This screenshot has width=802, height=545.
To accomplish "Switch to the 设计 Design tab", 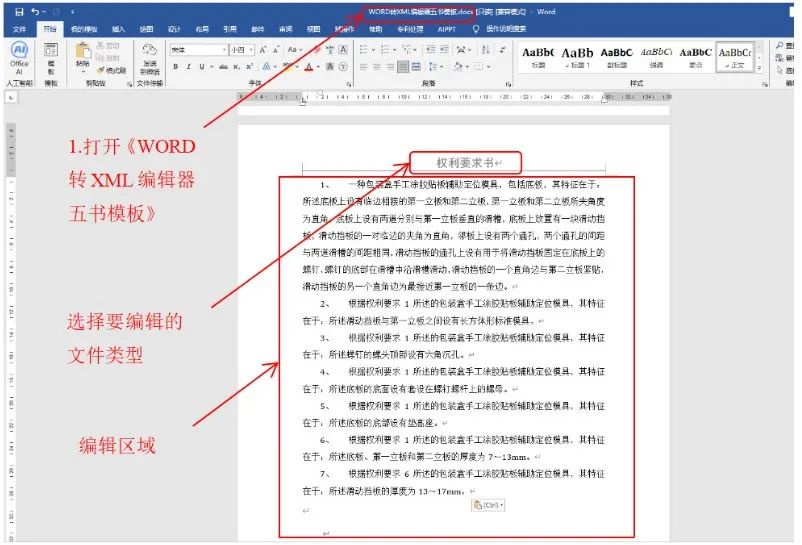I will click(174, 29).
